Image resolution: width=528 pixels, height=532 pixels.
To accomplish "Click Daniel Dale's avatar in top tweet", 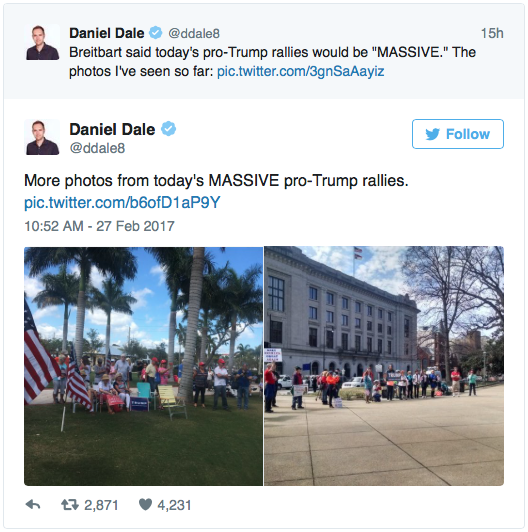I will tap(42, 42).
